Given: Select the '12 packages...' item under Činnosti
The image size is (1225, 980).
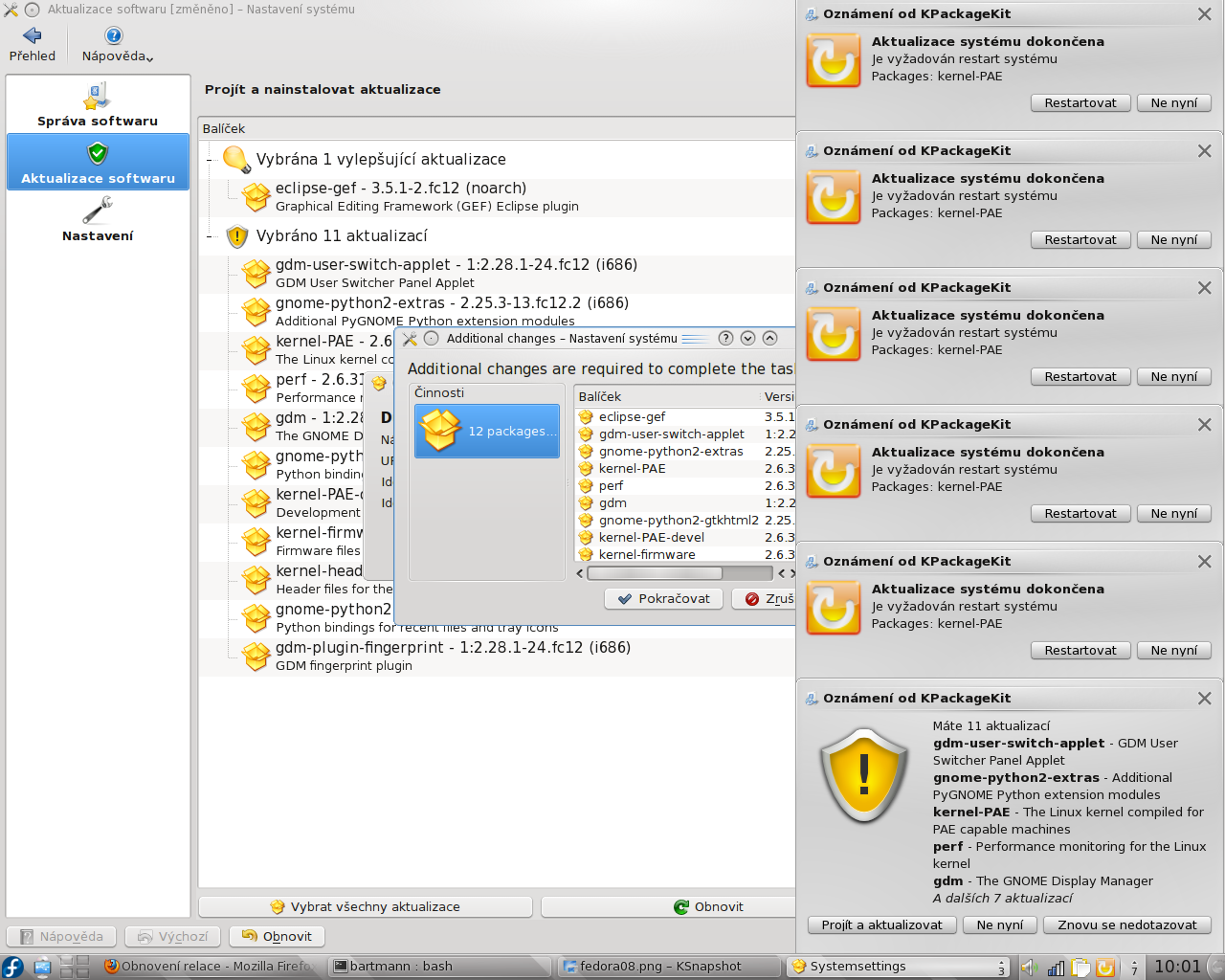Looking at the screenshot, I should pos(487,431).
